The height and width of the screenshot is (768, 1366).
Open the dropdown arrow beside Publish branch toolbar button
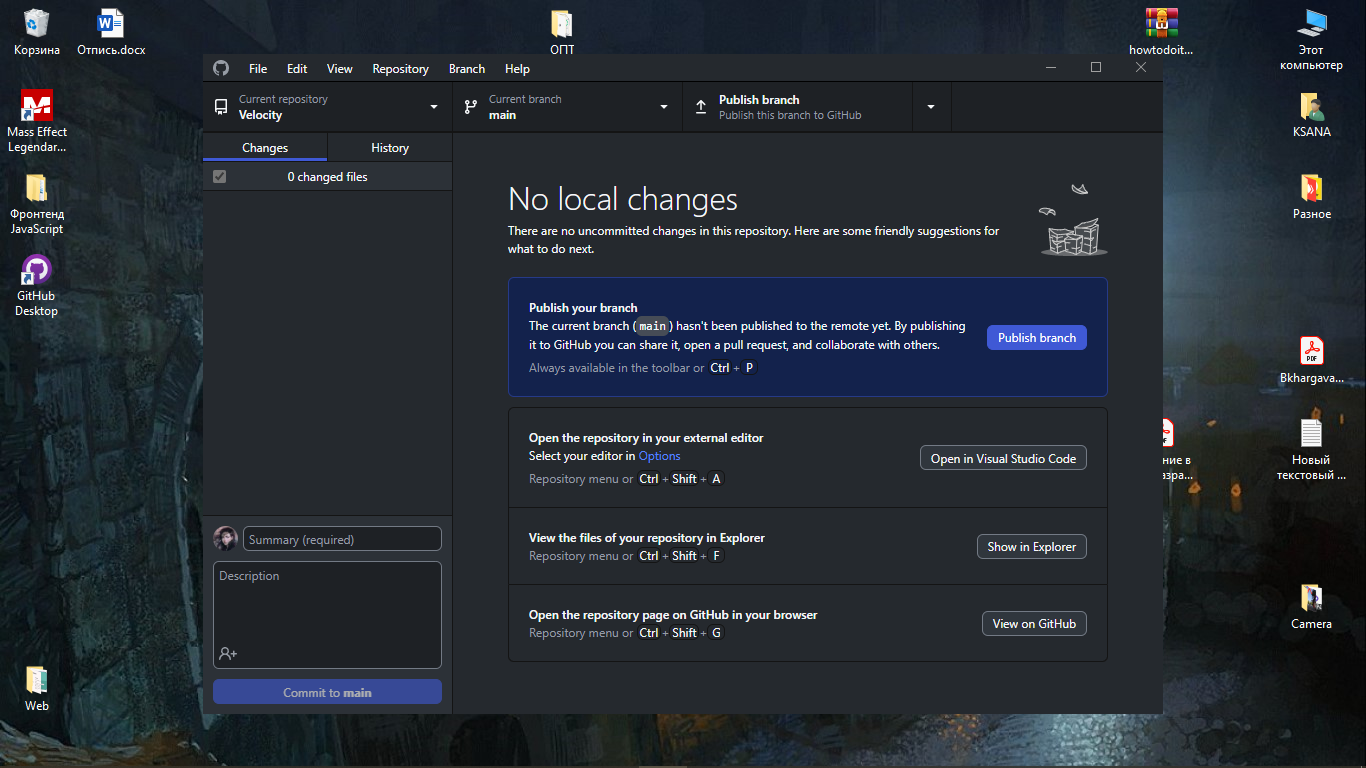[931, 107]
